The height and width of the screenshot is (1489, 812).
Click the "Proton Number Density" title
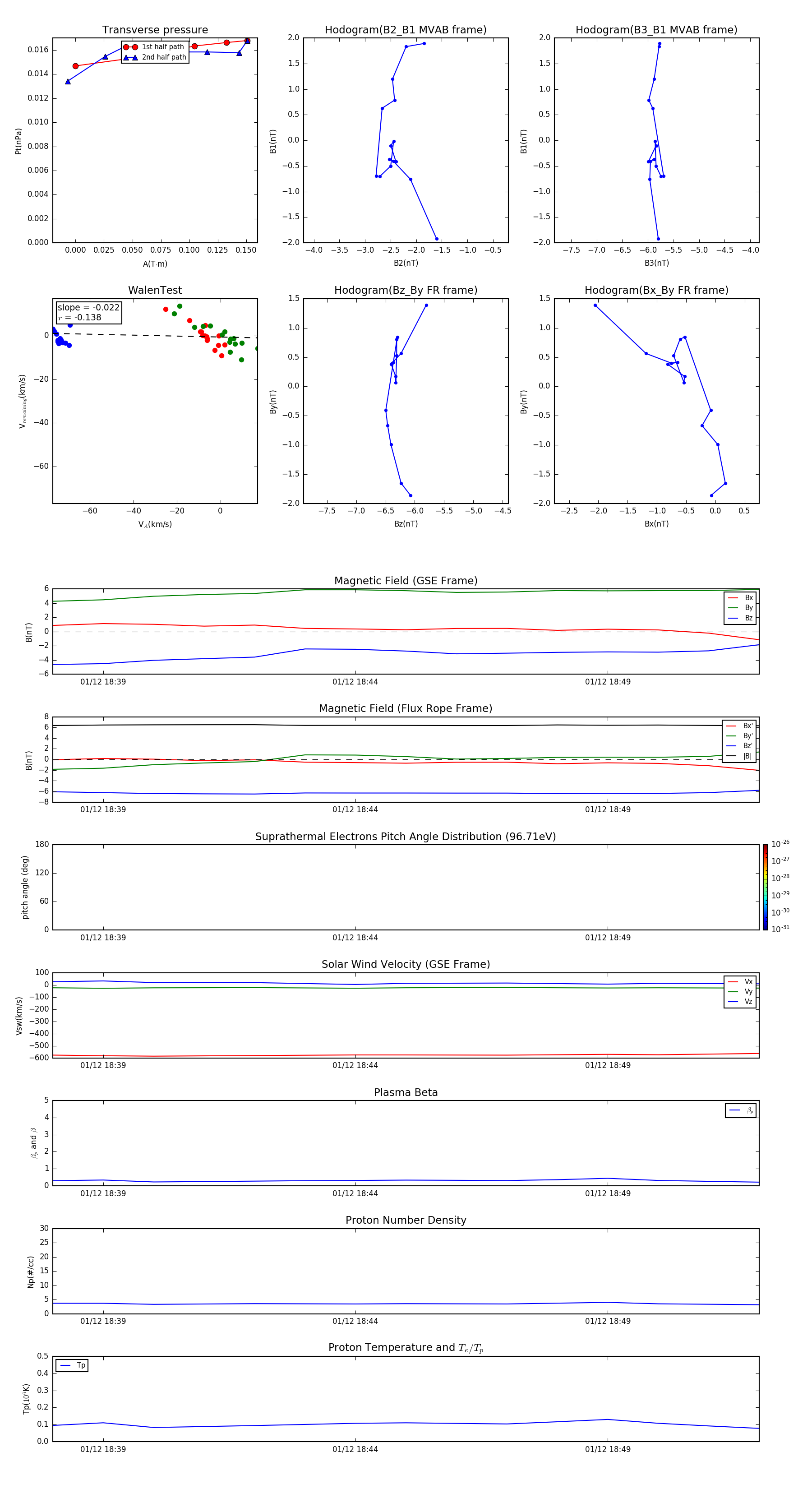[x=406, y=1220]
